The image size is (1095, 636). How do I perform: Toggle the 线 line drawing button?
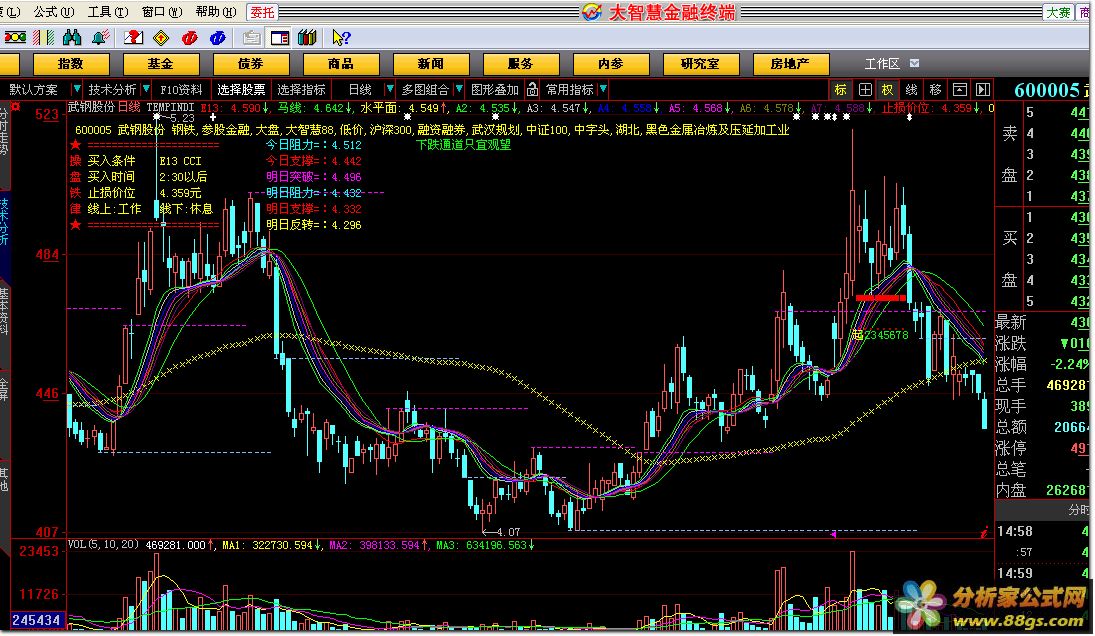[911, 89]
